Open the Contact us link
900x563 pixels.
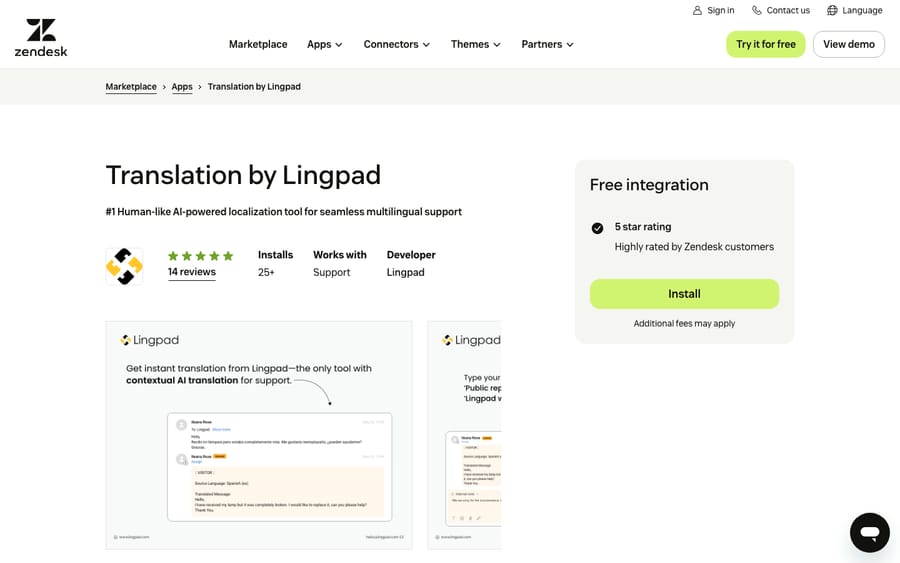(781, 10)
